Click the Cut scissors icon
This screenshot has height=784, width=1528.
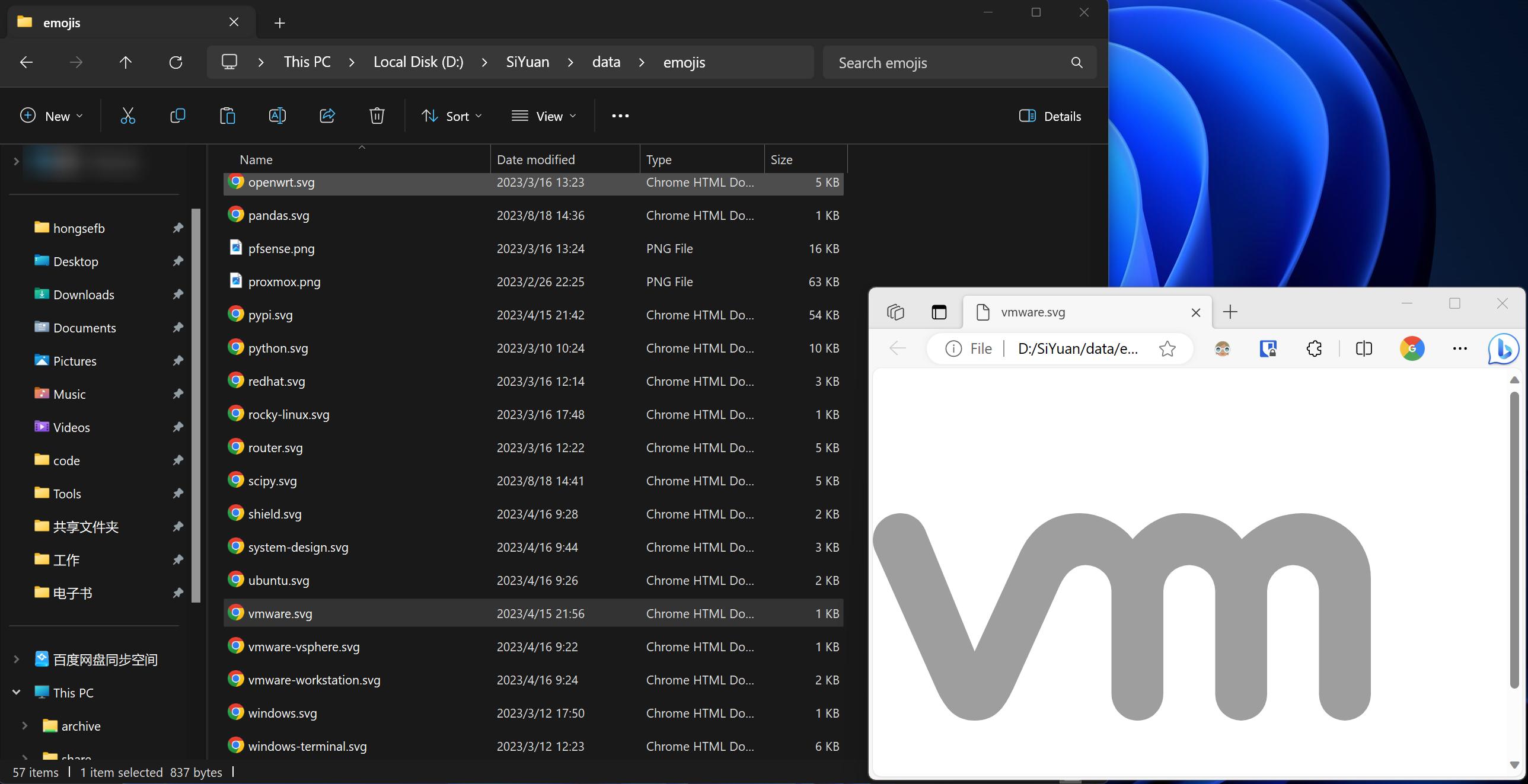tap(127, 116)
